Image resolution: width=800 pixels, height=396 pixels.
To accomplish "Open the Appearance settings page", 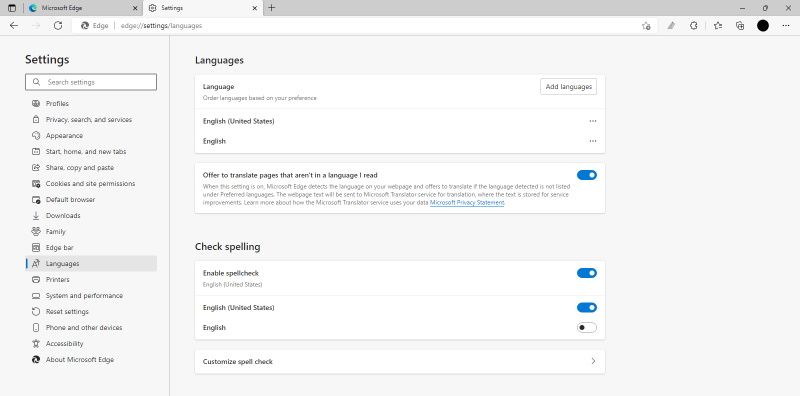I will [x=91, y=136].
